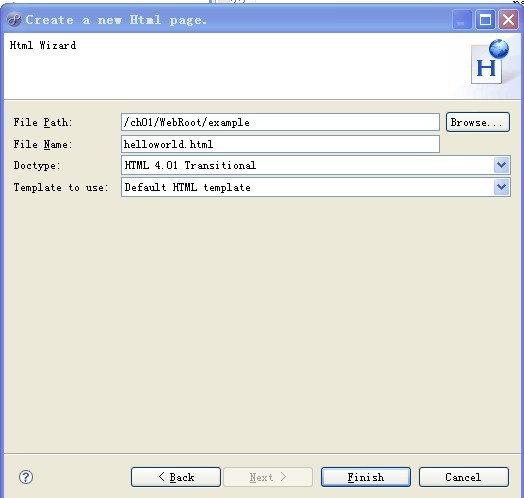Image resolution: width=524 pixels, height=498 pixels.
Task: Cancel the Html Wizard
Action: 464,477
